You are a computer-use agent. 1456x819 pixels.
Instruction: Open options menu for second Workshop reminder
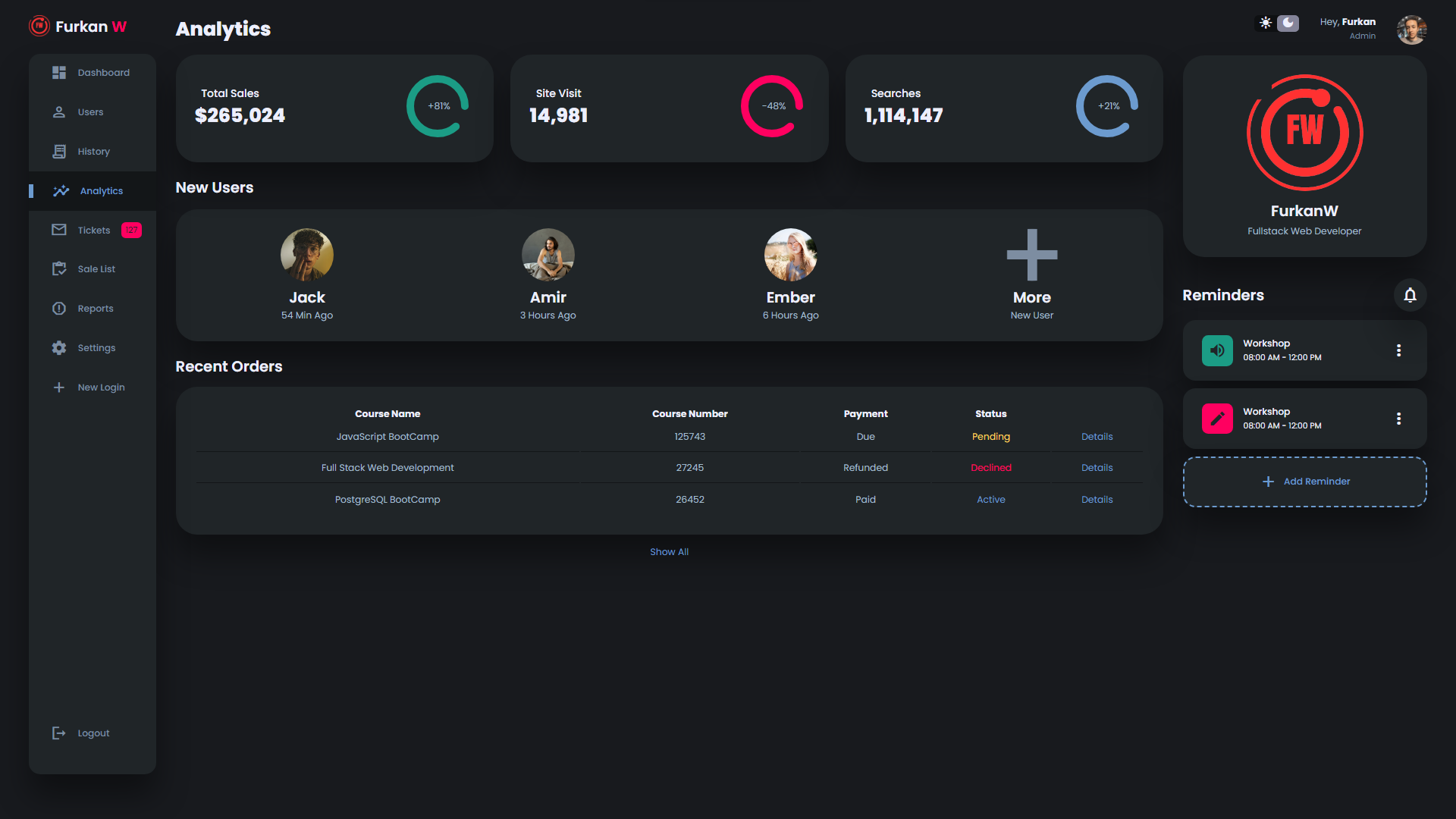click(1398, 419)
